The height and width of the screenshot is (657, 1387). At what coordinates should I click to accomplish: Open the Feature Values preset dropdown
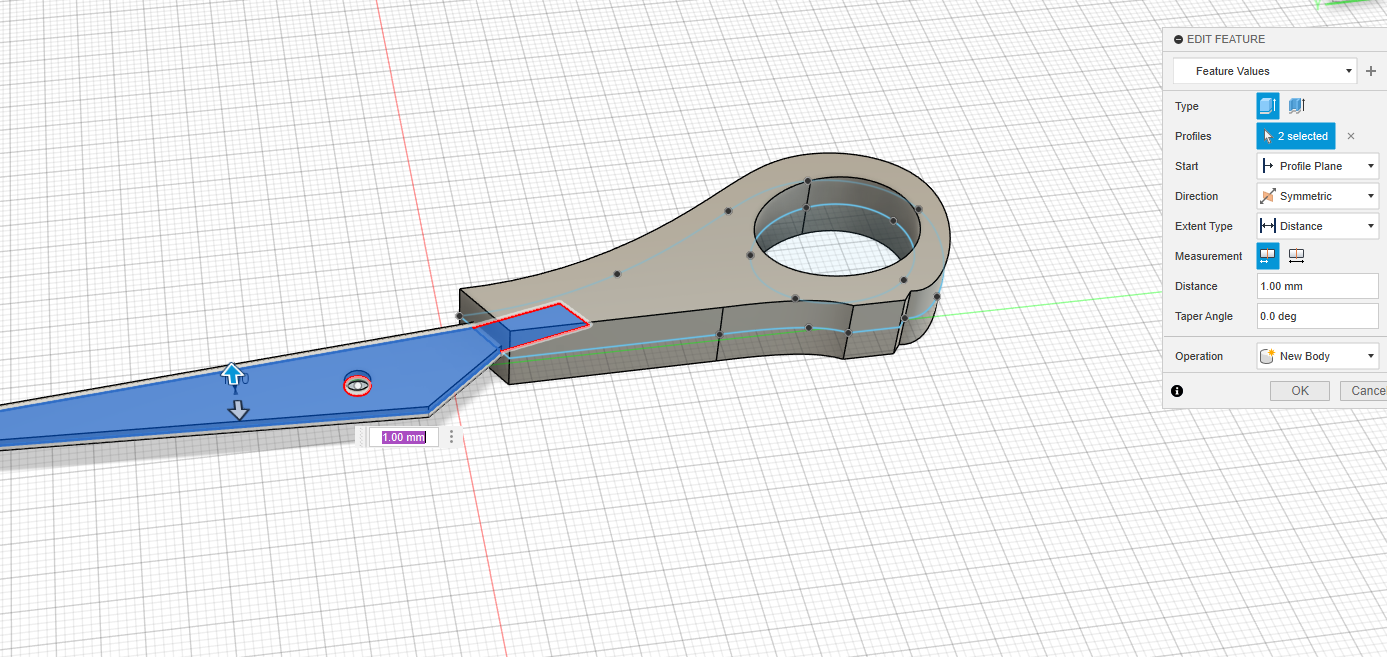[1265, 71]
